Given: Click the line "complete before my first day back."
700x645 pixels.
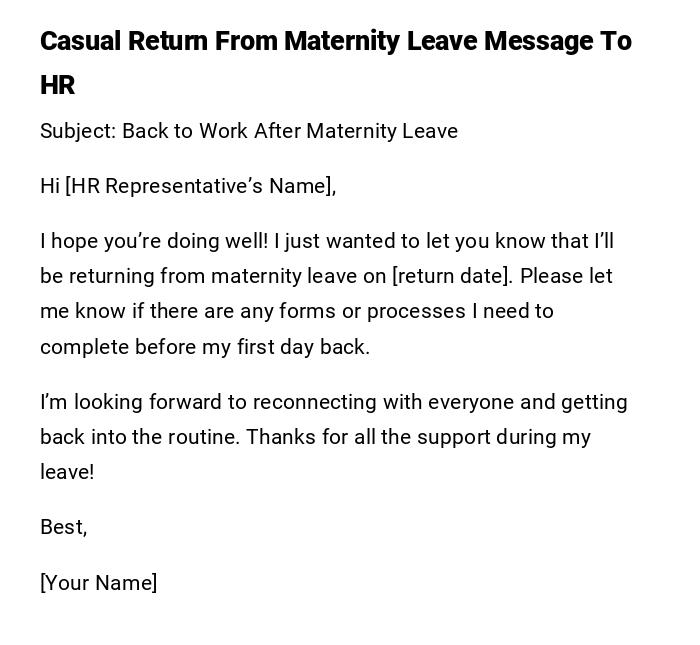Looking at the screenshot, I should [205, 347].
